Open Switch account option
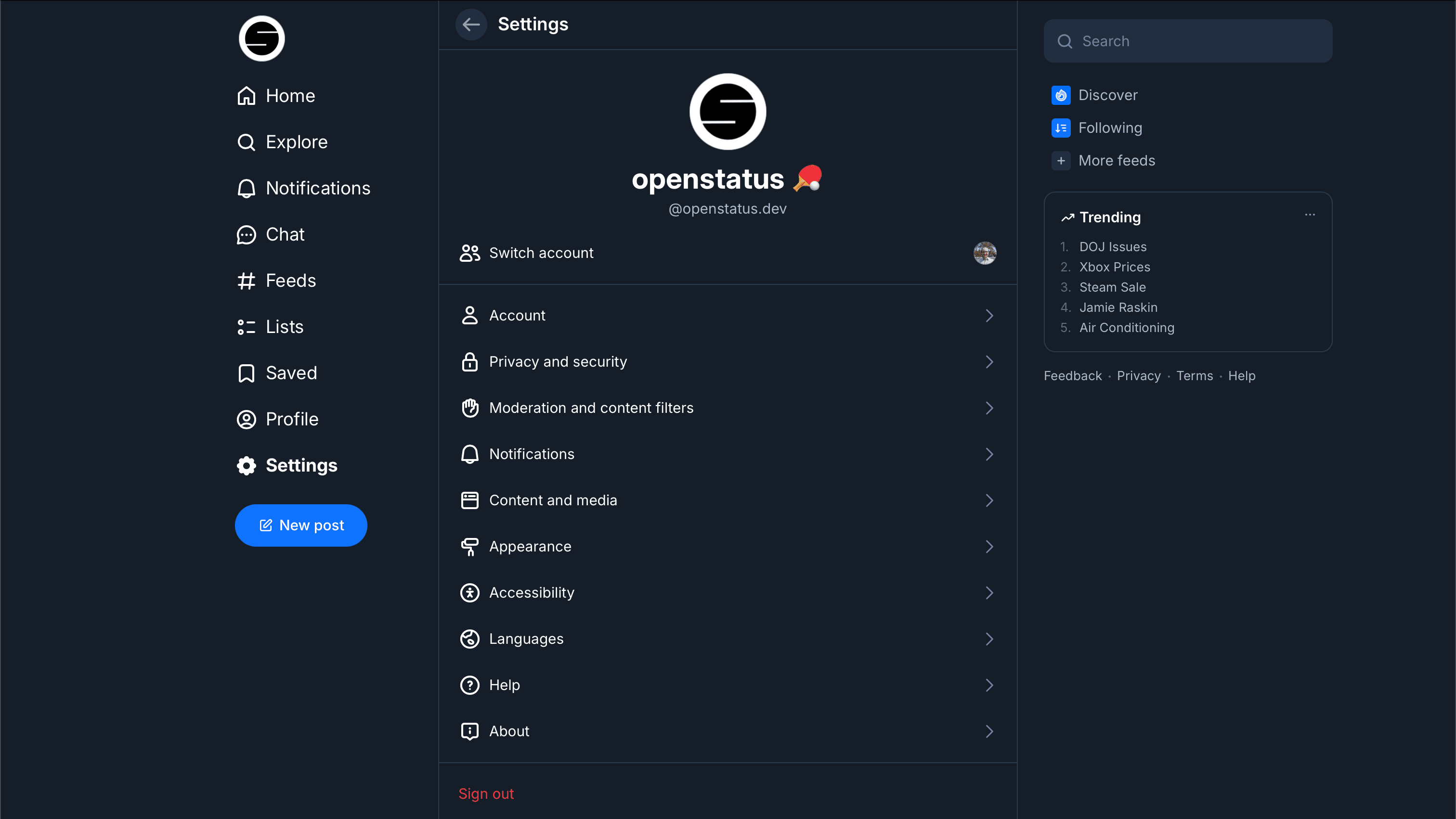 (728, 253)
